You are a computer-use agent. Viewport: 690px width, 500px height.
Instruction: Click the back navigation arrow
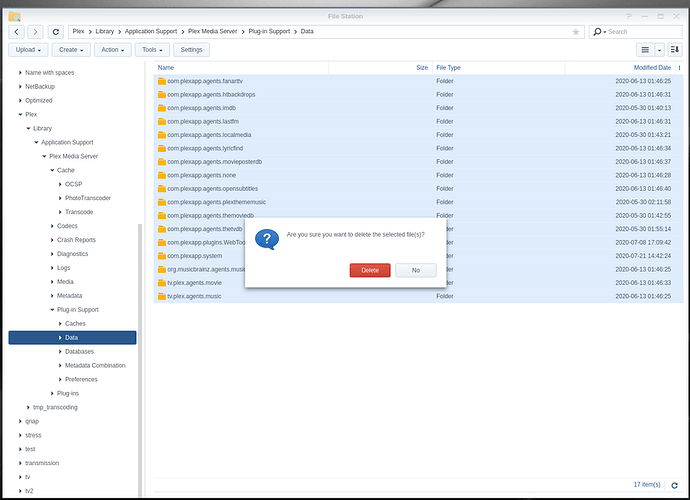click(x=16, y=32)
